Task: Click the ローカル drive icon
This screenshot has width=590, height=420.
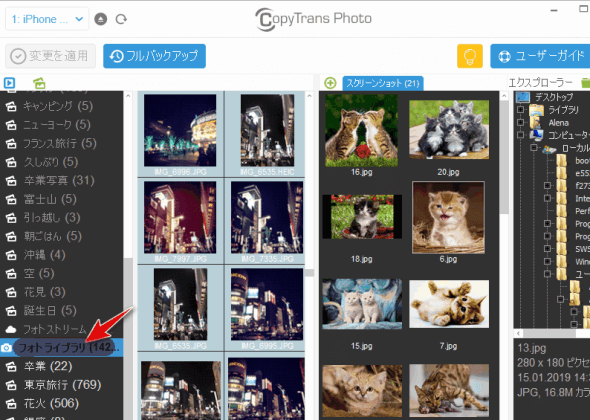Action: pyautogui.click(x=549, y=148)
